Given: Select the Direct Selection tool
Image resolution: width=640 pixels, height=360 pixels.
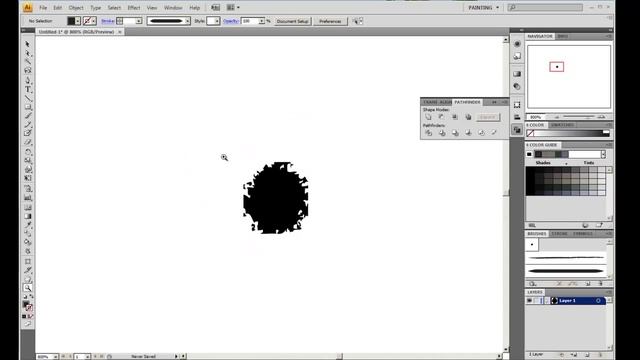Looking at the screenshot, I should 27,53.
